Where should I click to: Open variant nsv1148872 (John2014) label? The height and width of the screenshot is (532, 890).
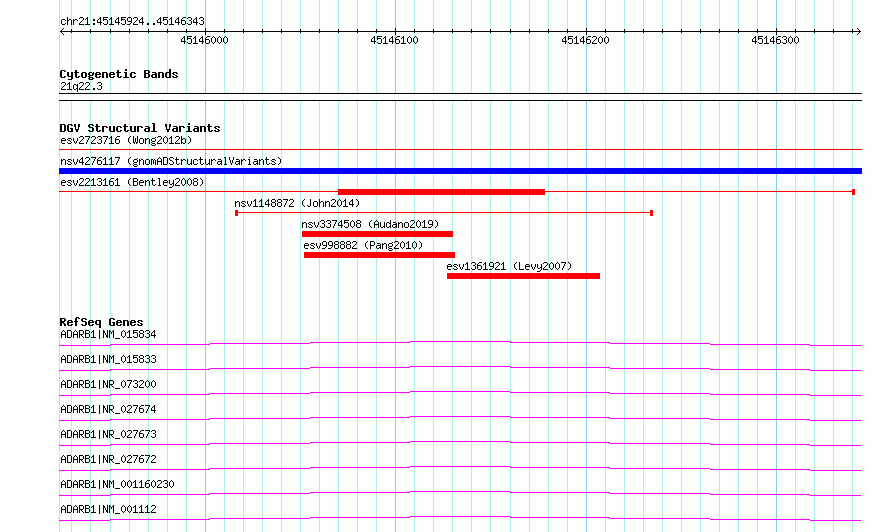297,203
